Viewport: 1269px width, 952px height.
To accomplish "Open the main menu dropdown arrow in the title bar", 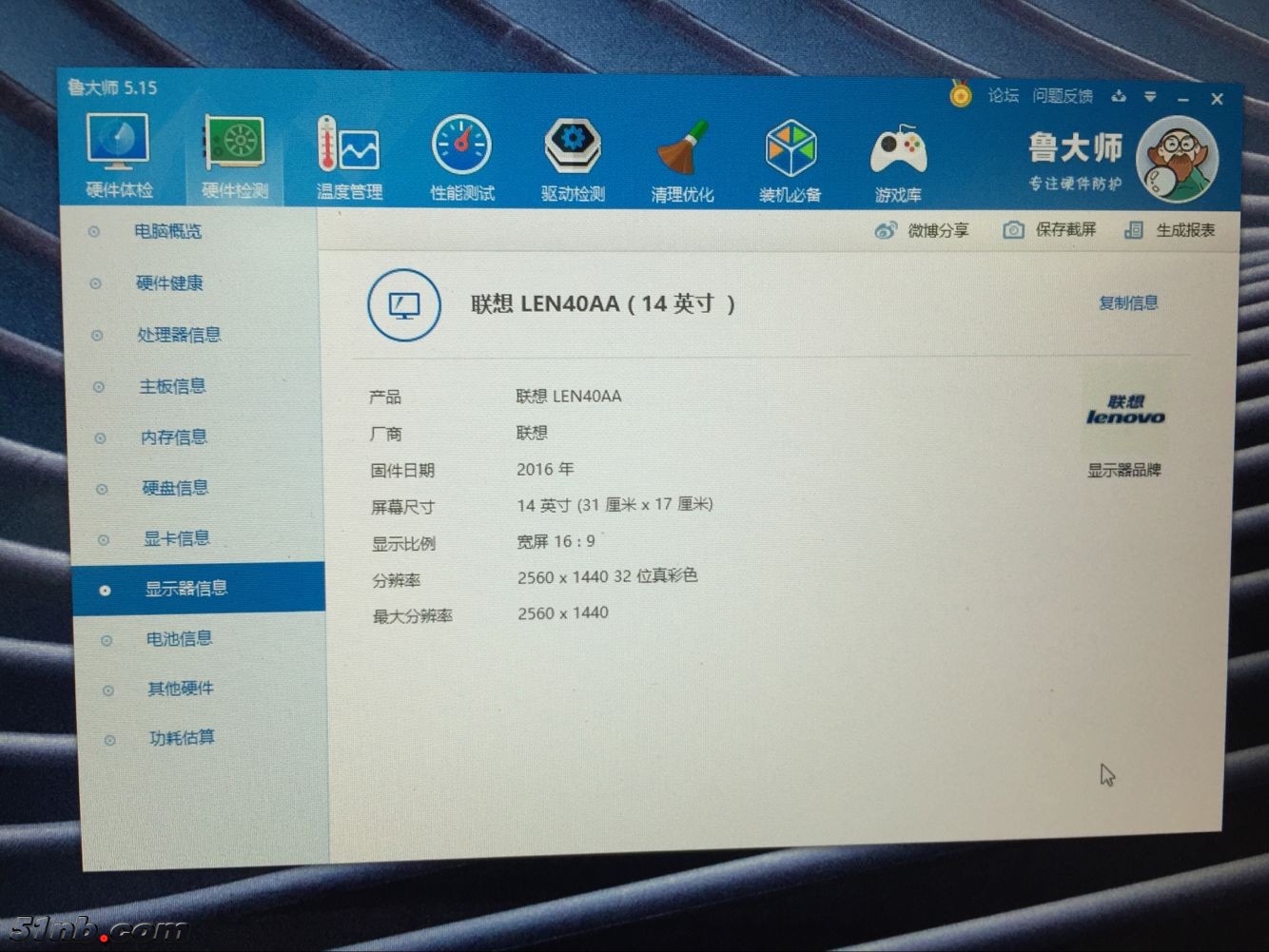I will tap(1150, 96).
